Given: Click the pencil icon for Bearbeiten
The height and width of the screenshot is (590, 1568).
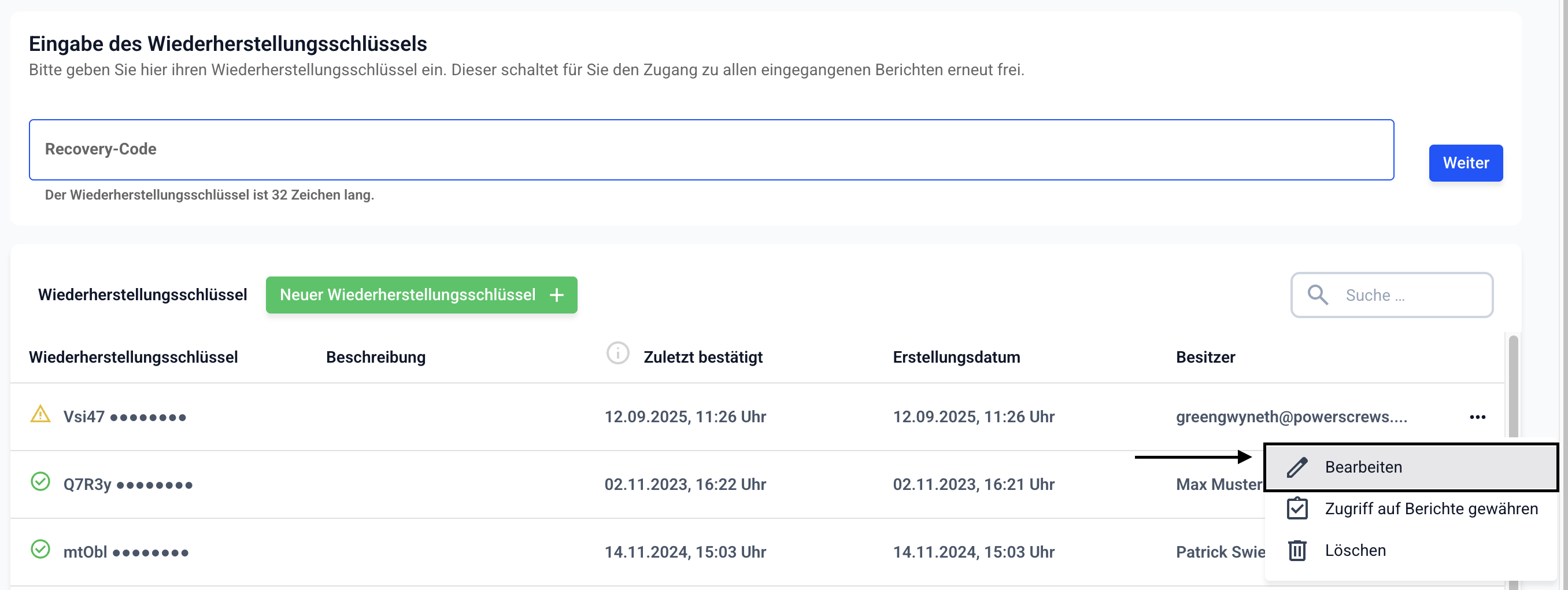Looking at the screenshot, I should (x=1296, y=467).
